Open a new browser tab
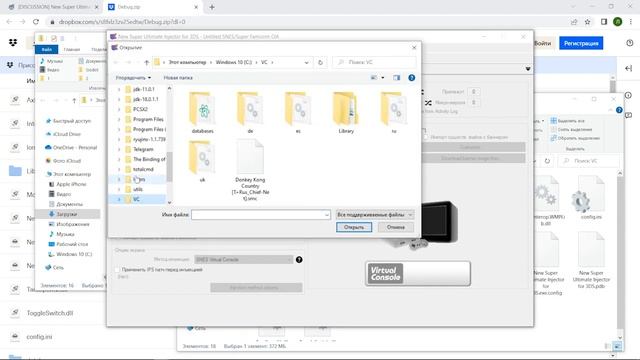640x360 pixels. coord(212,7)
